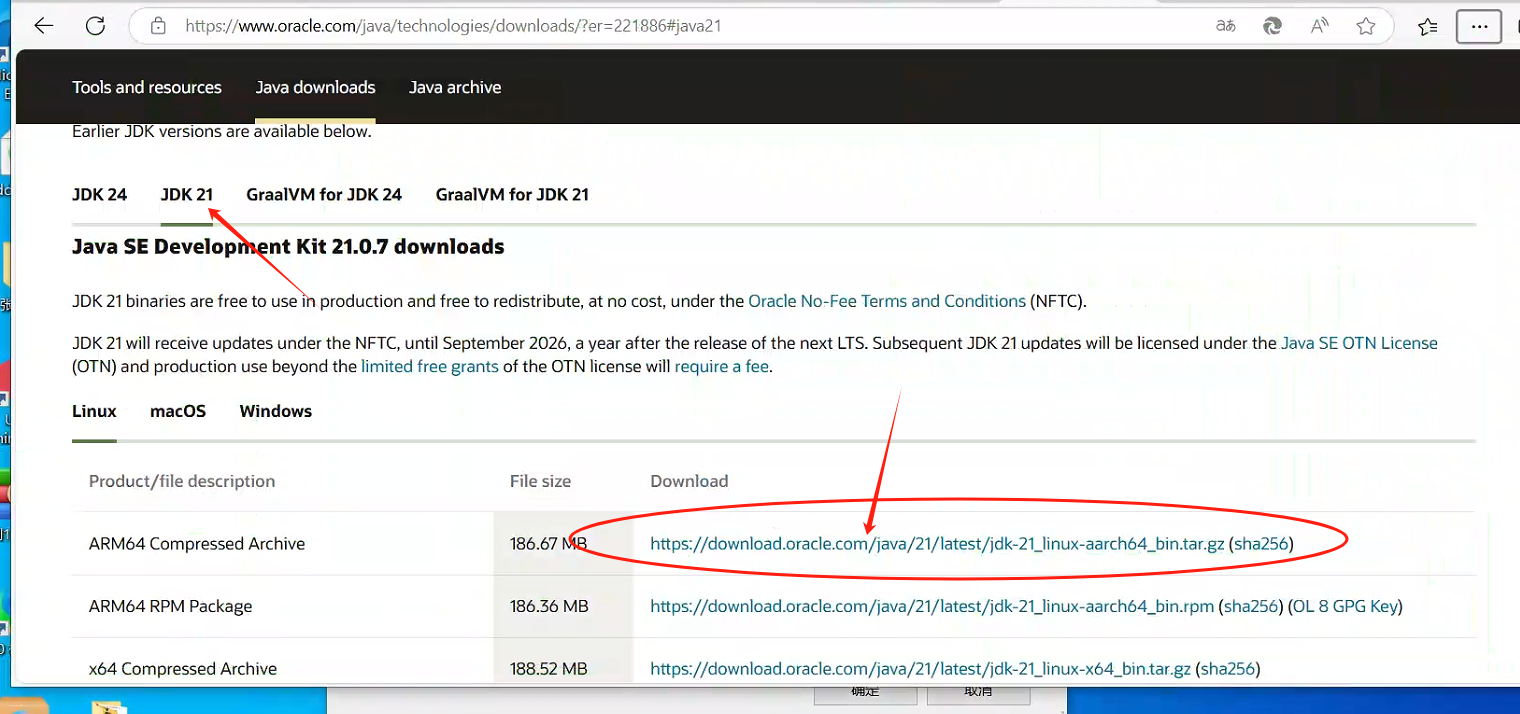Open sha256 for aarch64 rpm

(x=1251, y=606)
